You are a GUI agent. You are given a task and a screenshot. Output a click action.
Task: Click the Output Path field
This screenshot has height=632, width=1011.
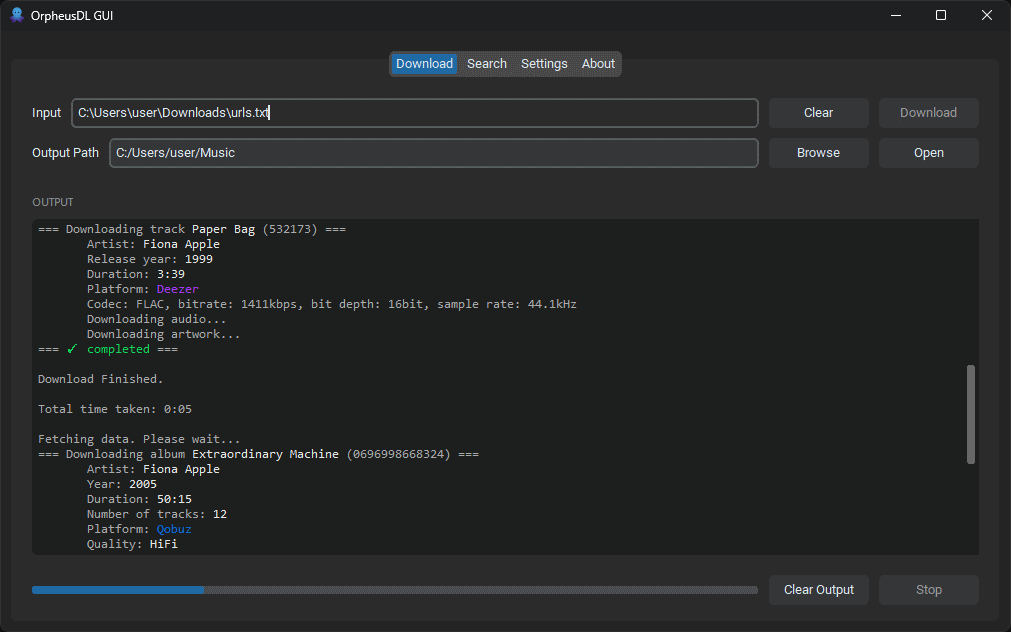433,153
